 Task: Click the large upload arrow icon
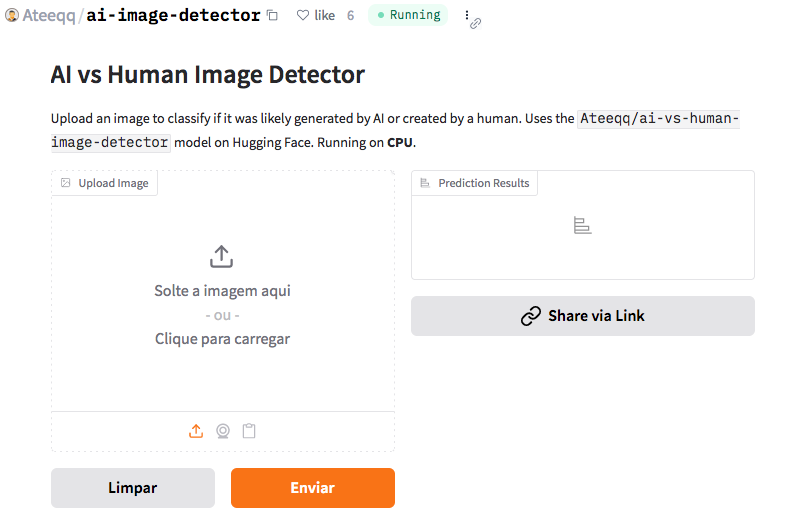(x=222, y=257)
